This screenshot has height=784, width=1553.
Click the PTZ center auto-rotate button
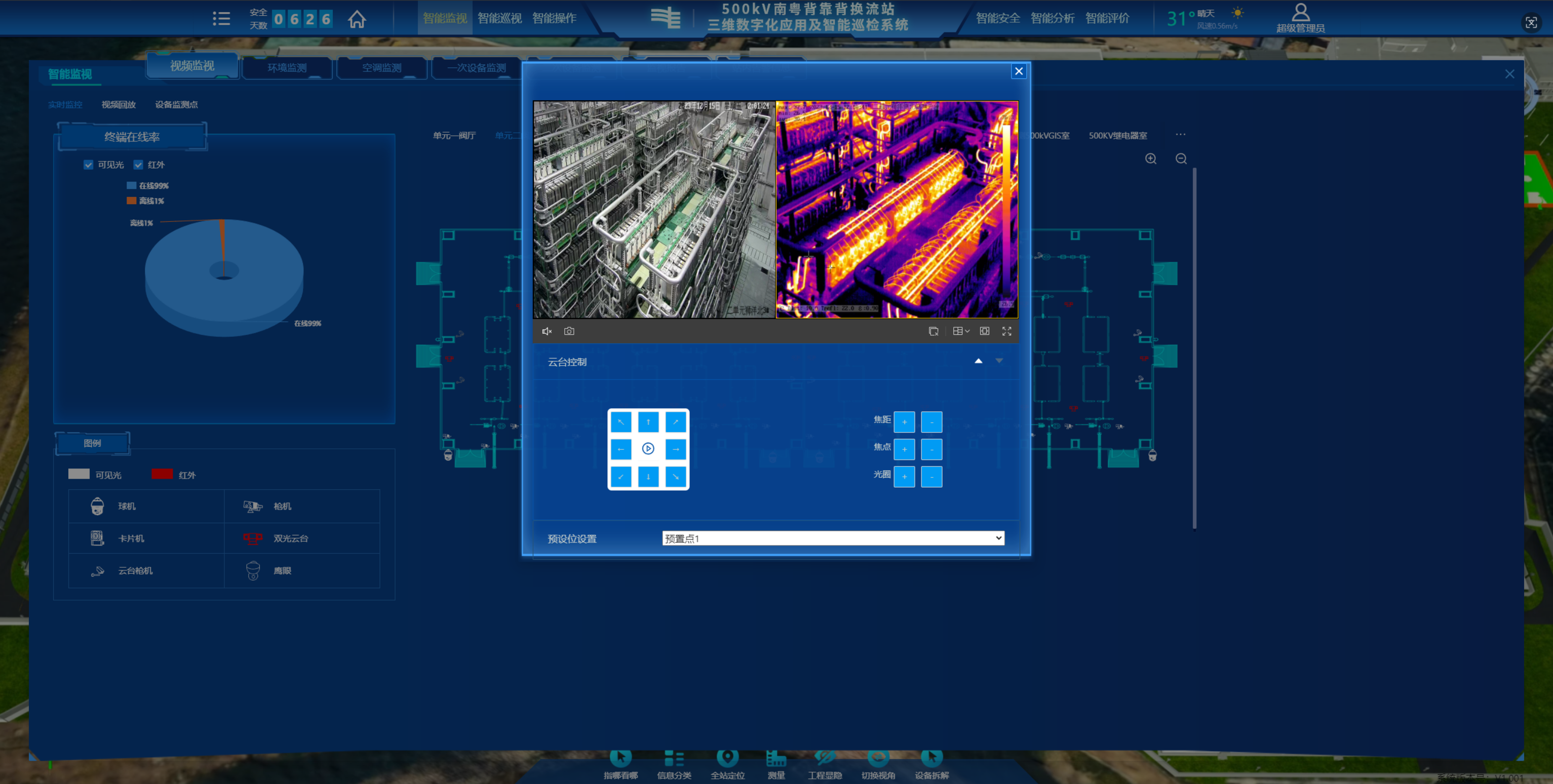(647, 449)
